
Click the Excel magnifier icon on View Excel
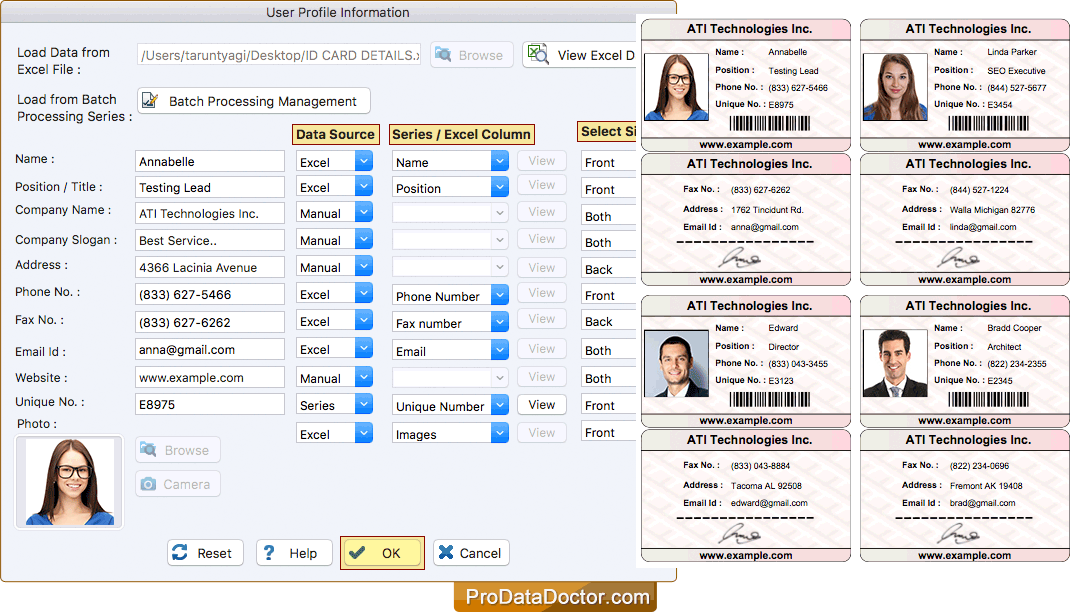coord(538,53)
